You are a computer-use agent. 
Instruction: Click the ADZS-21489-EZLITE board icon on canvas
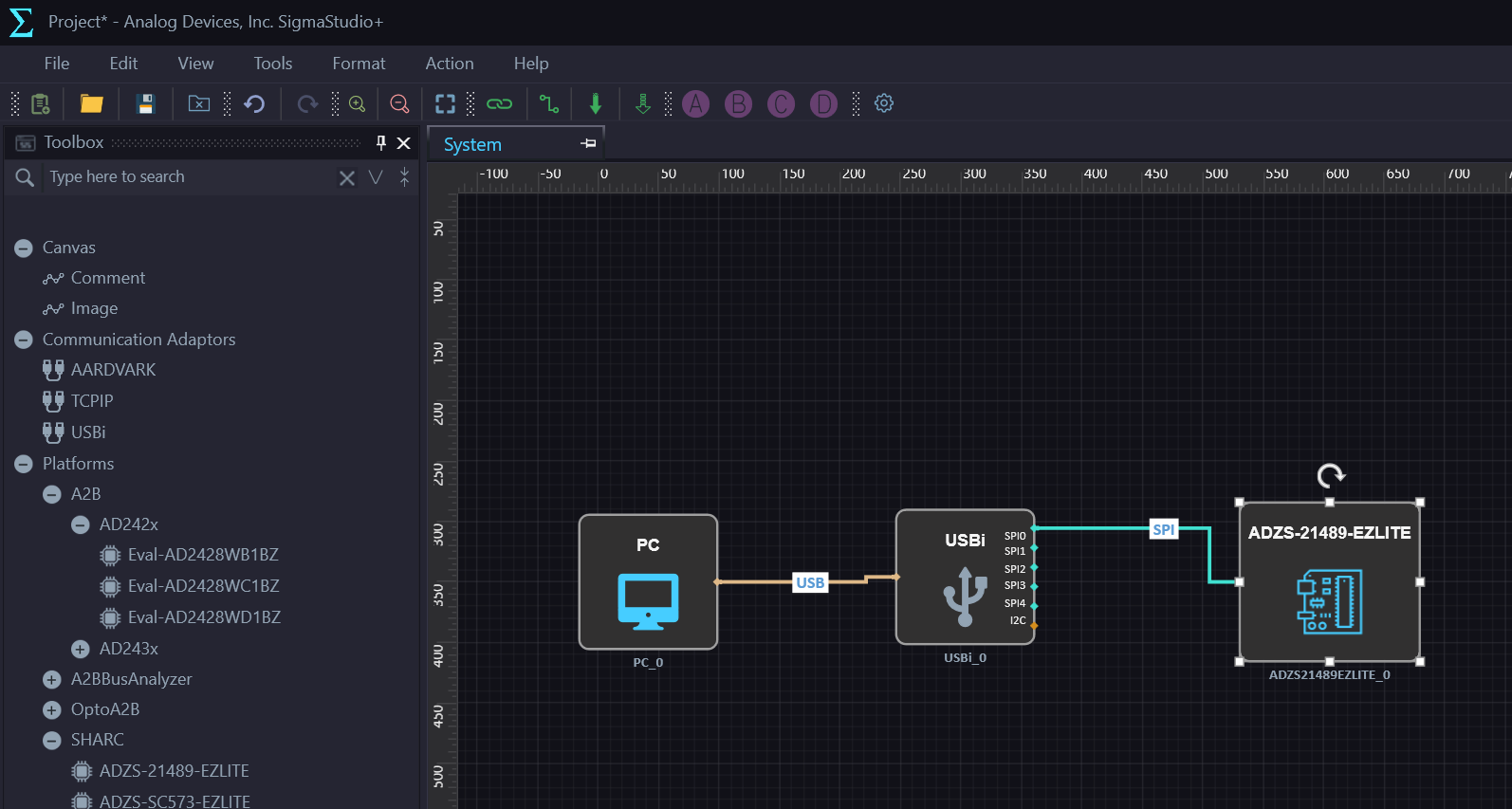(1330, 601)
